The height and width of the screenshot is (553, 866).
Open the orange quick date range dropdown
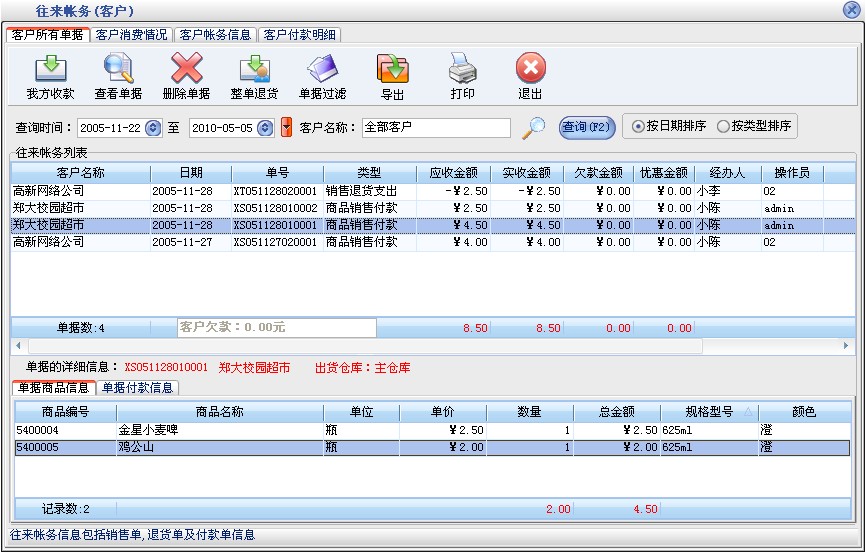(287, 127)
